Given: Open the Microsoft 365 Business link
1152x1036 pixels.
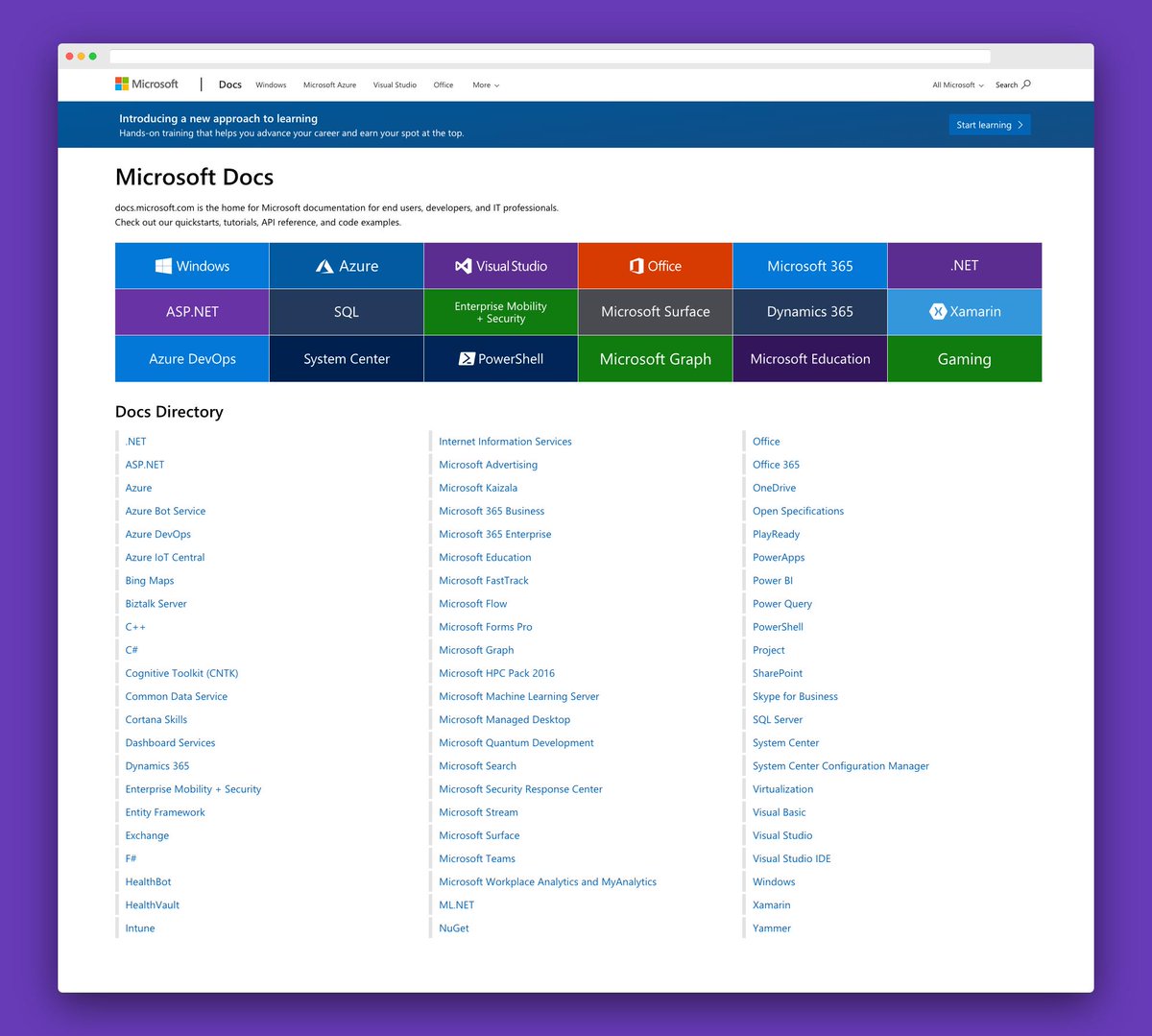Looking at the screenshot, I should click(x=492, y=511).
